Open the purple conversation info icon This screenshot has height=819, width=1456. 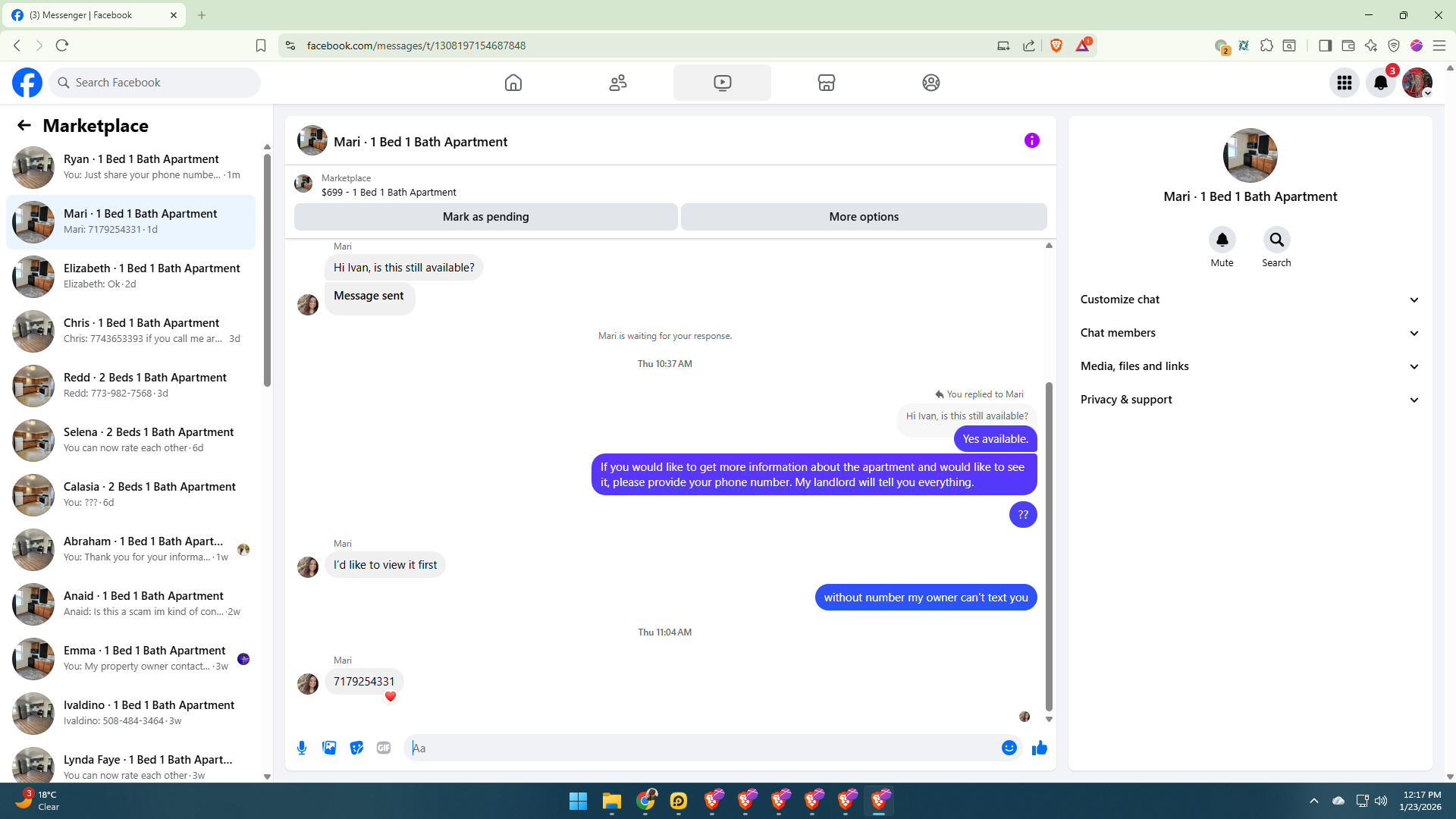pos(1031,140)
